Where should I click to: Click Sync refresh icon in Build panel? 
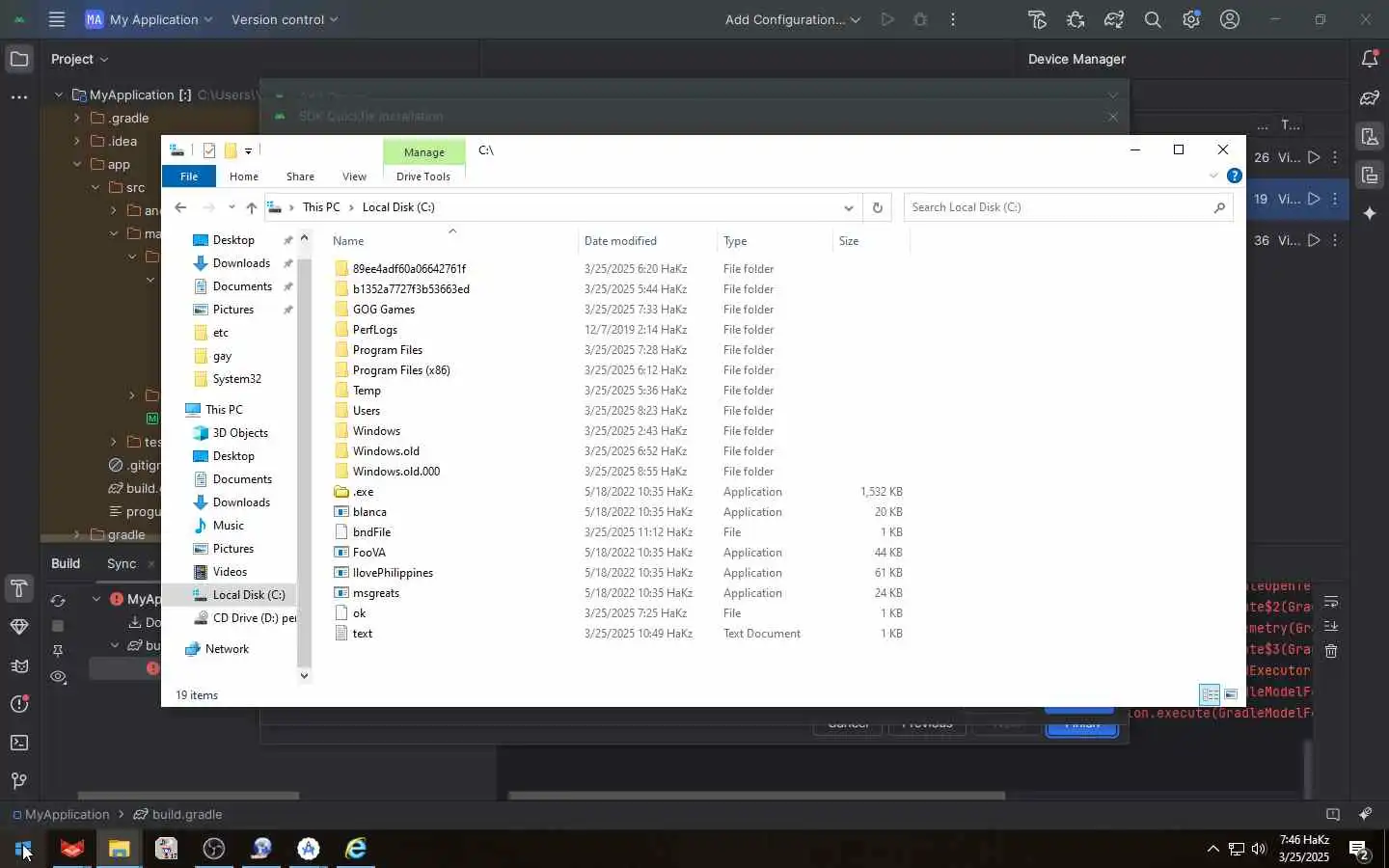point(58,600)
